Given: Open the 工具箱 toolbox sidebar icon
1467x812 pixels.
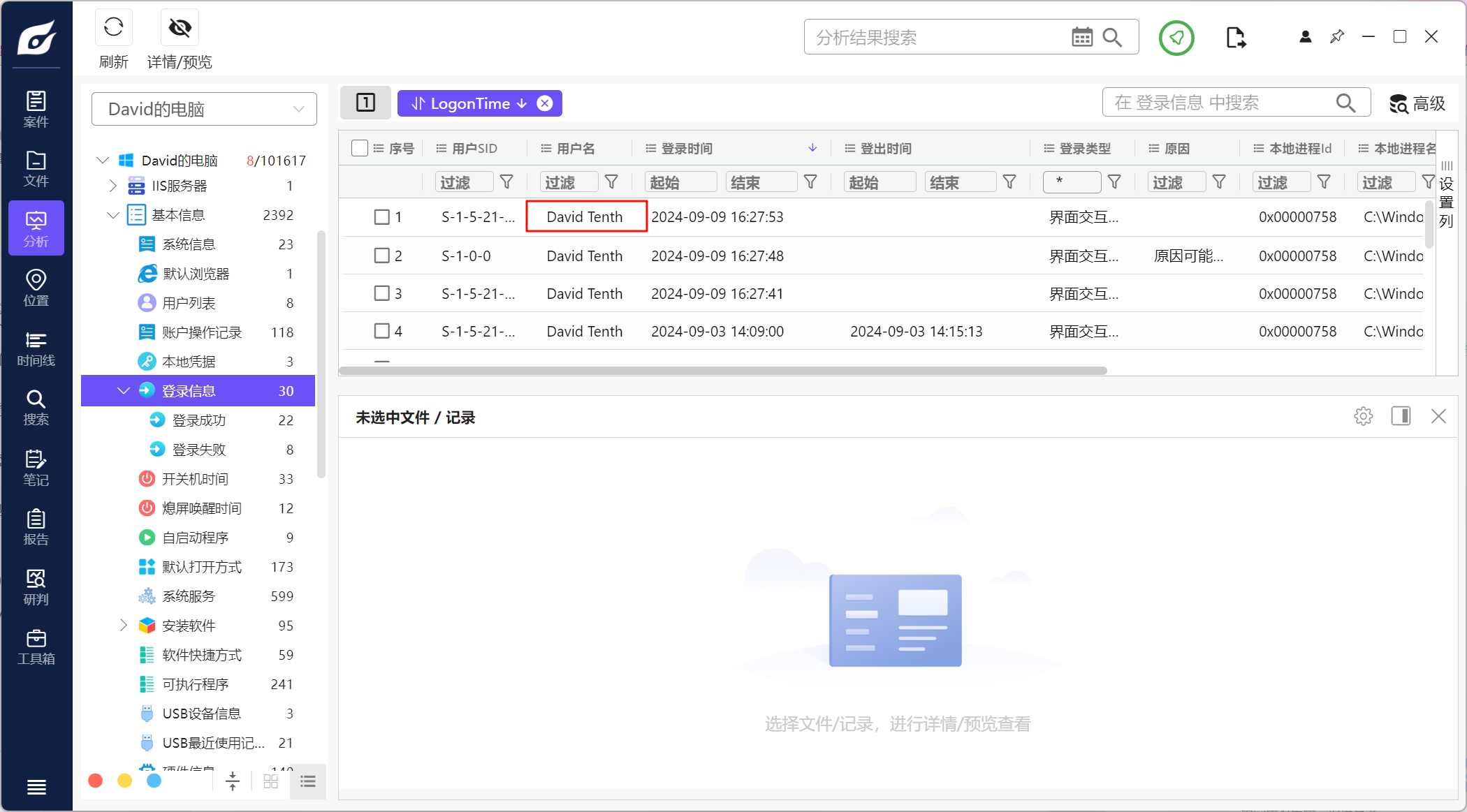Looking at the screenshot, I should tap(36, 647).
